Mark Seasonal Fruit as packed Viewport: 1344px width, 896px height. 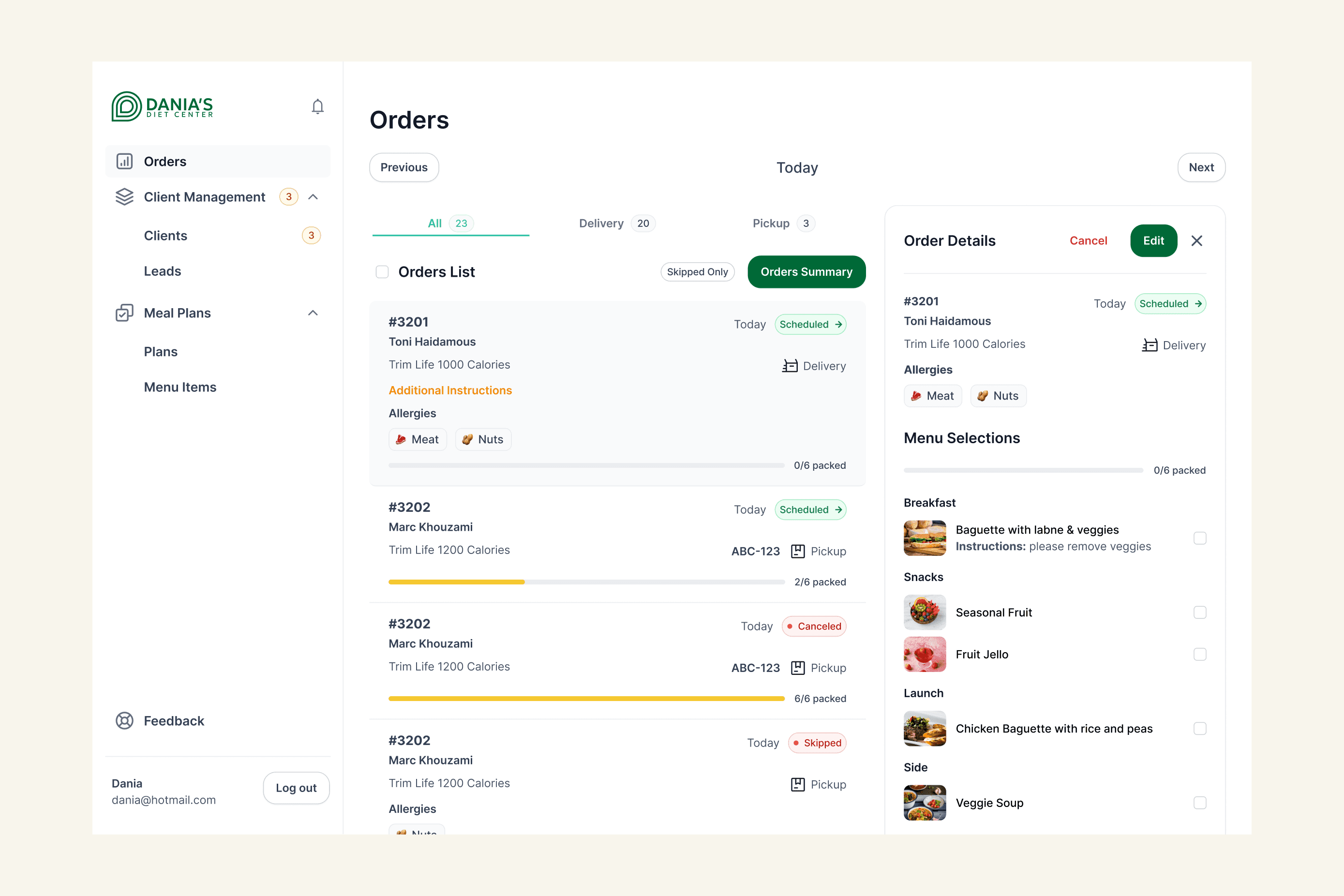click(x=1199, y=612)
